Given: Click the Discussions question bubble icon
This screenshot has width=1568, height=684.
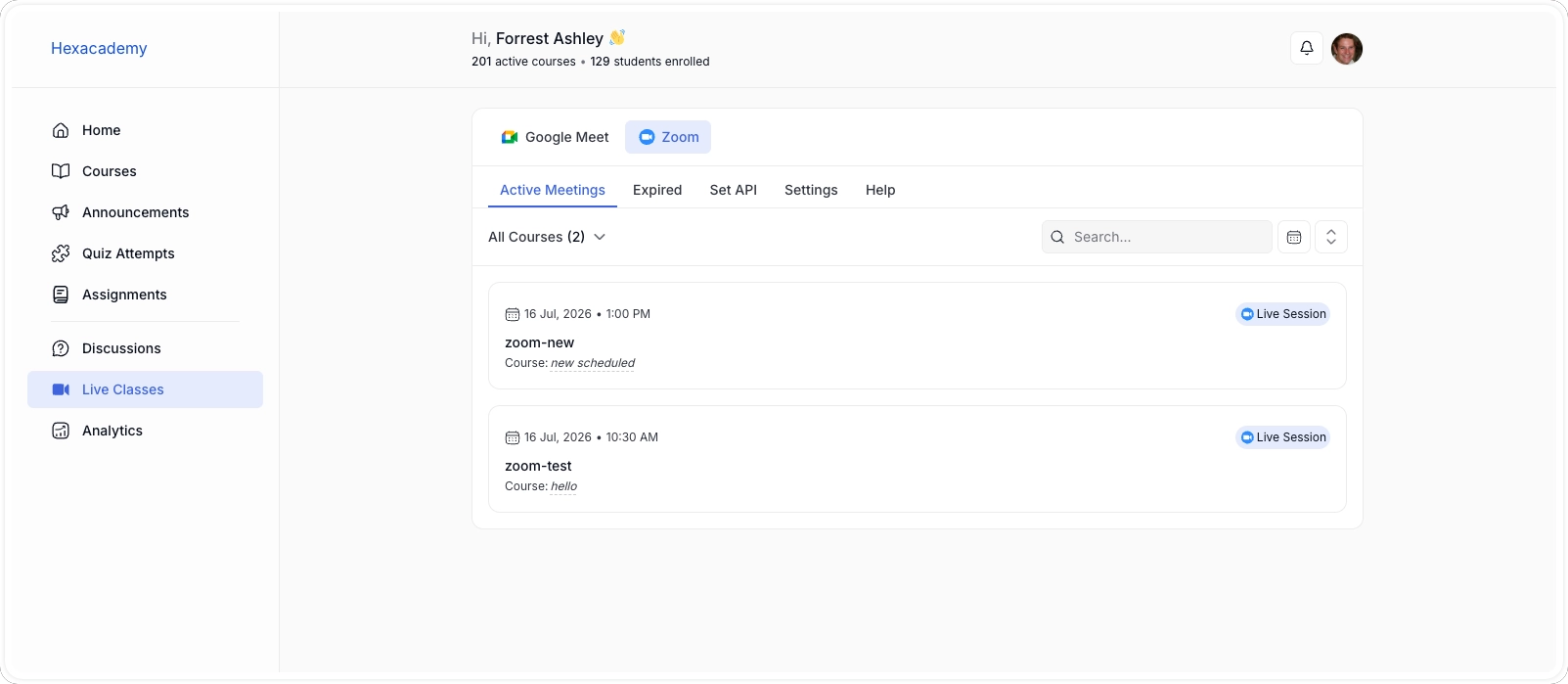Looking at the screenshot, I should point(61,348).
